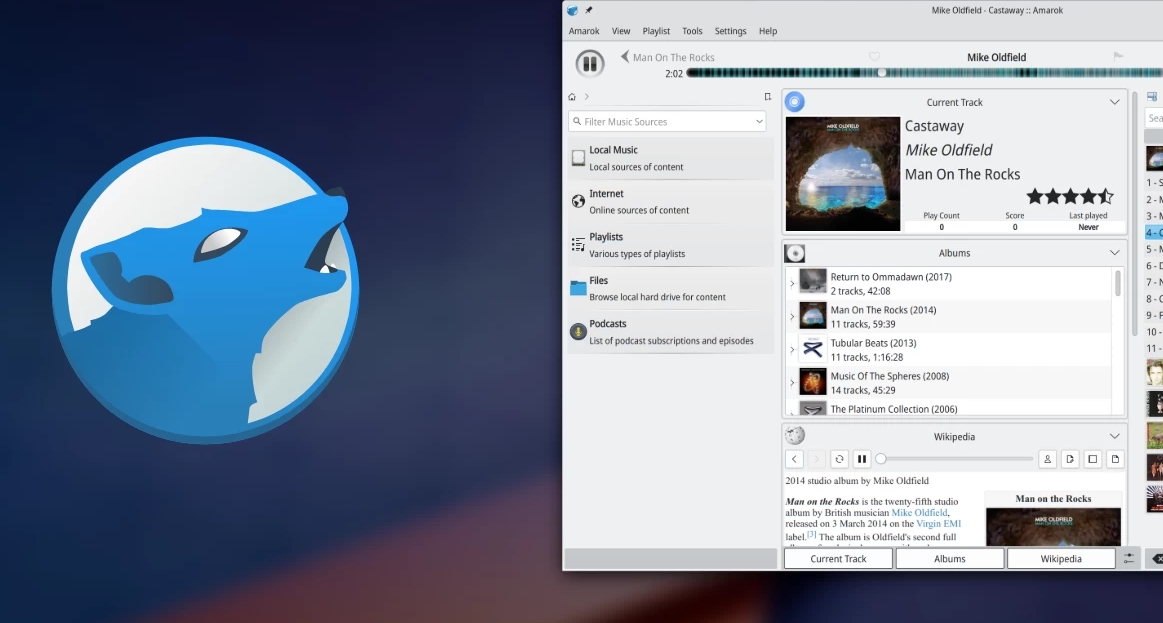This screenshot has height=623, width=1163.
Task: Open the Playlist menu
Action: point(656,31)
